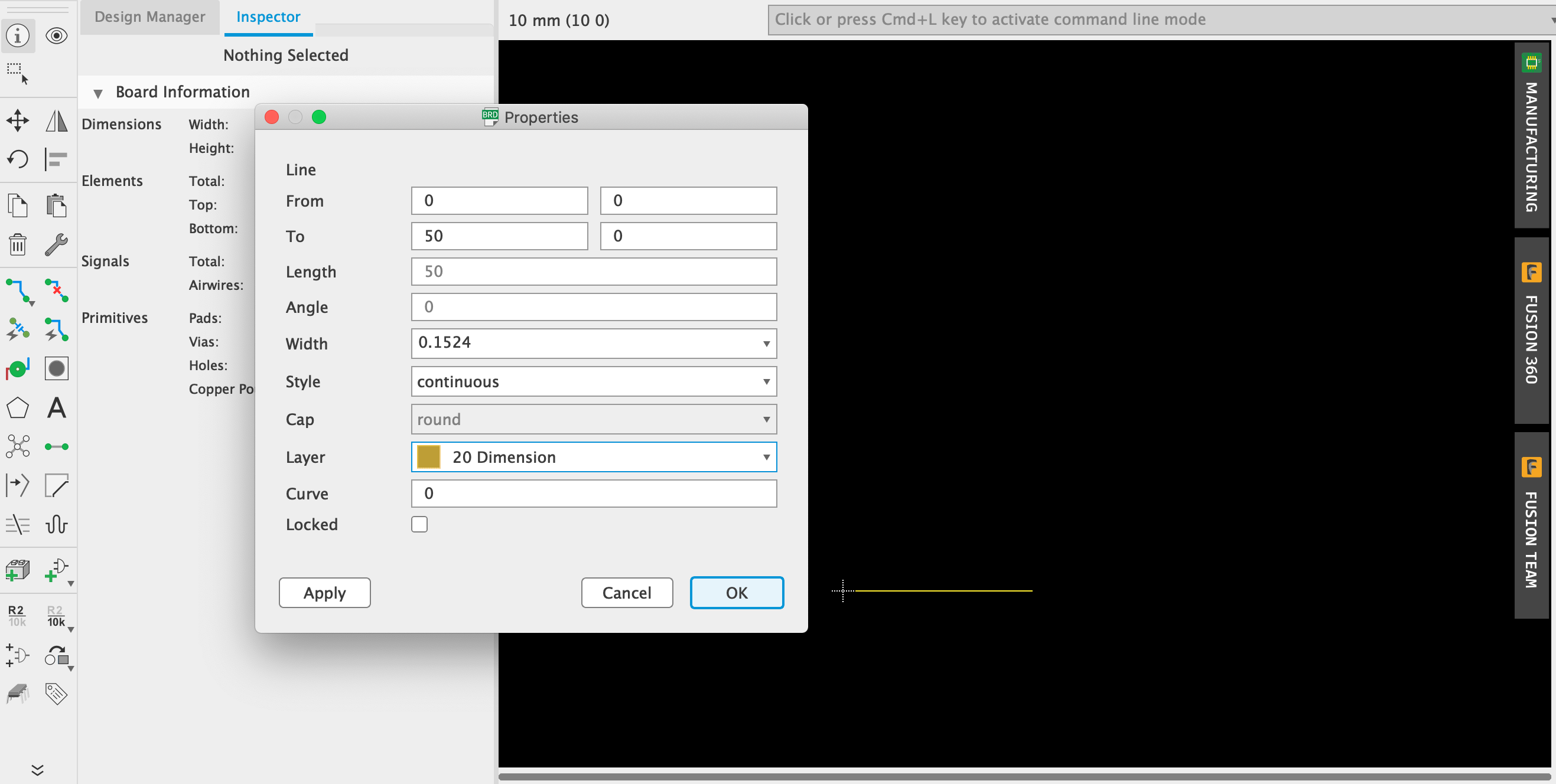Select the Text tool
Image resolution: width=1556 pixels, height=784 pixels.
(56, 407)
